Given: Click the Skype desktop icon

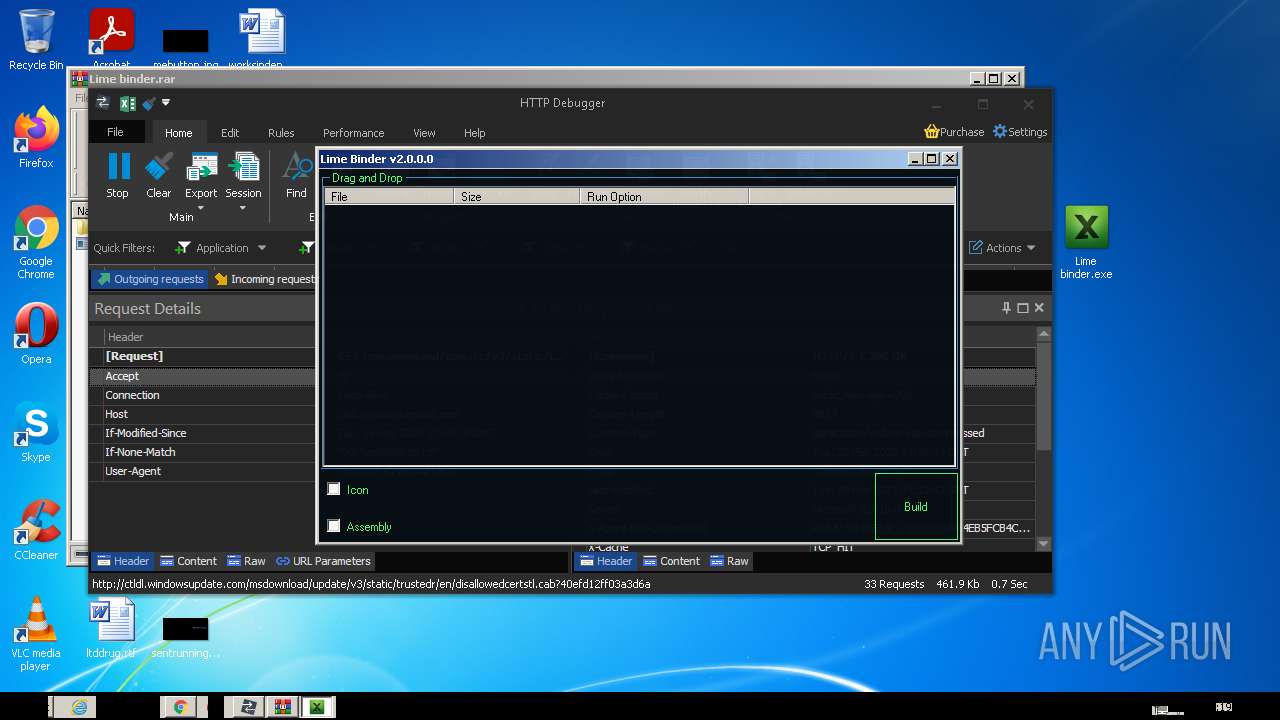Looking at the screenshot, I should click(x=36, y=432).
